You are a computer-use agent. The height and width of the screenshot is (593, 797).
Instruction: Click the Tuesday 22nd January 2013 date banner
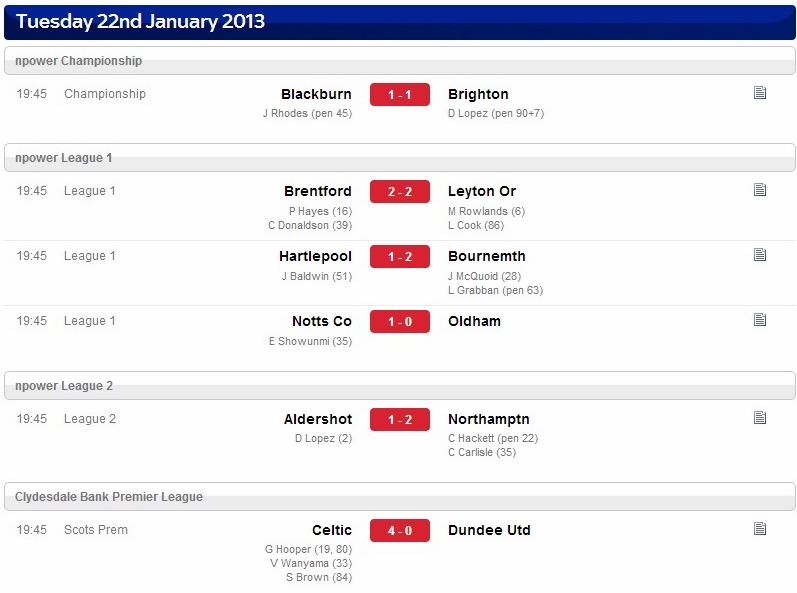point(400,22)
